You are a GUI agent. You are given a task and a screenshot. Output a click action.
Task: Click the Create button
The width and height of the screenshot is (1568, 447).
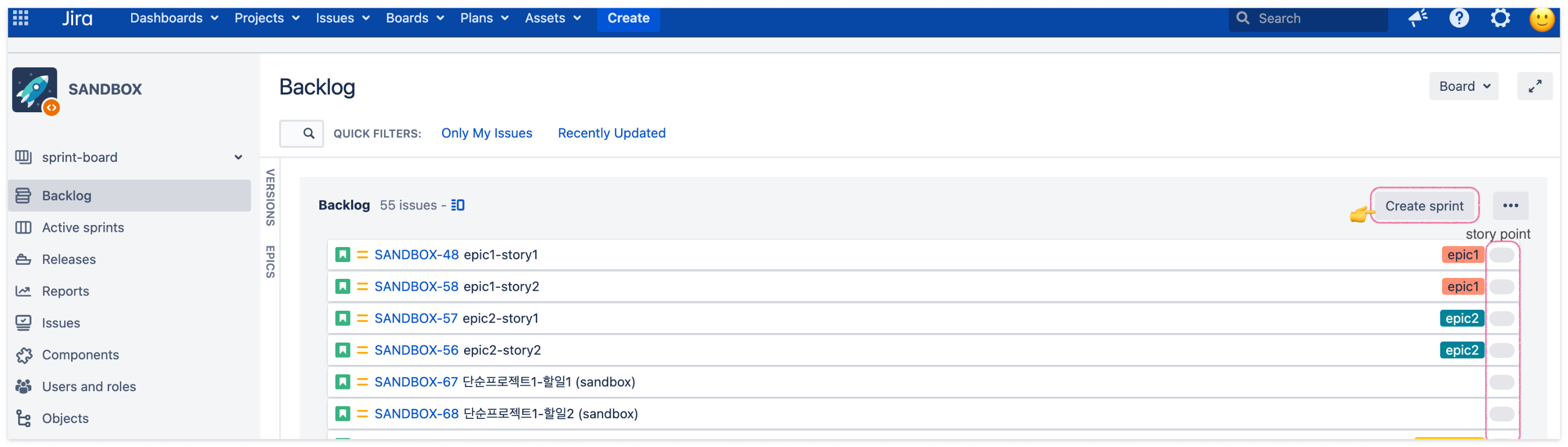[x=628, y=18]
